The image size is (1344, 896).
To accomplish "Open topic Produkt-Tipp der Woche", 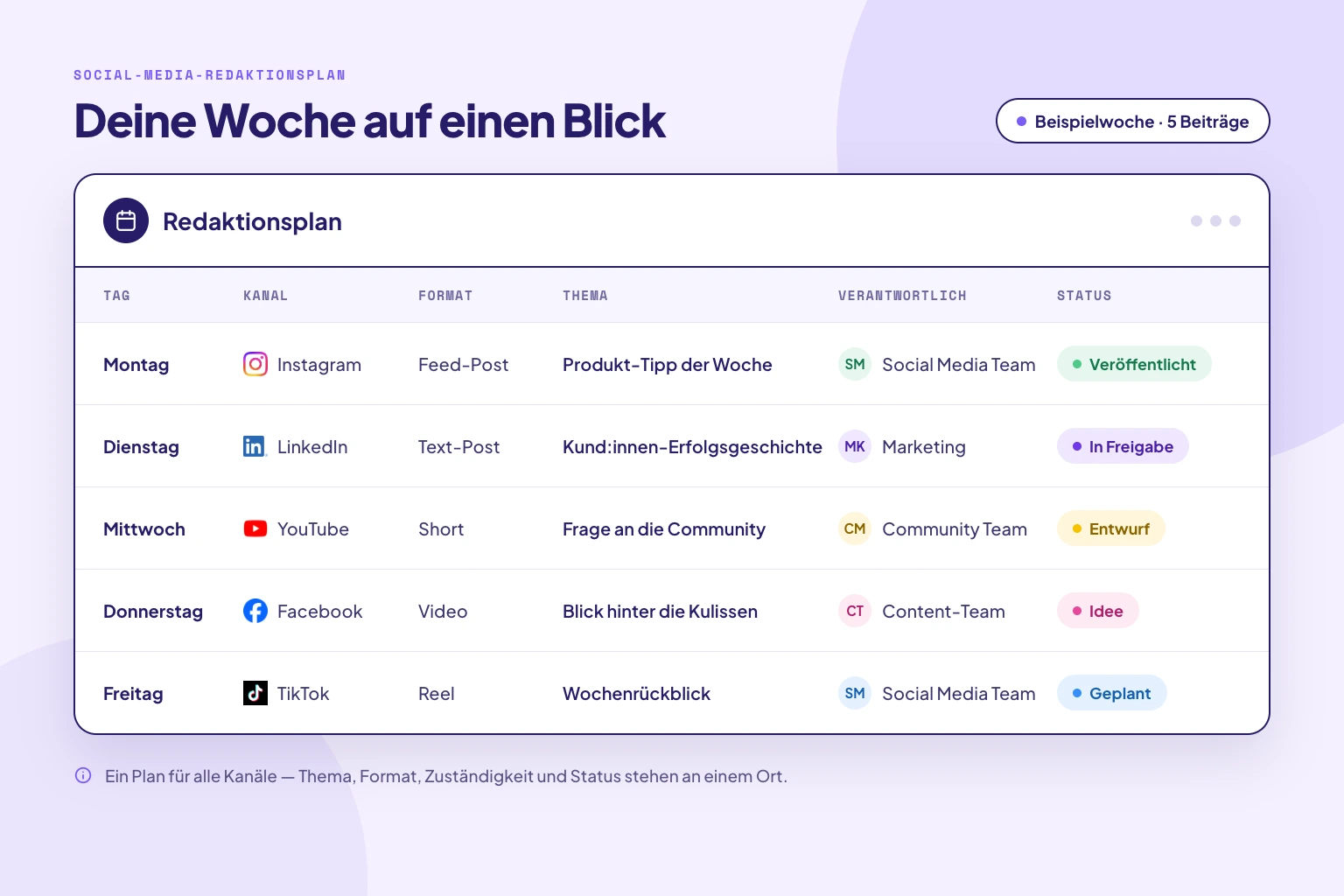I will 668,365.
